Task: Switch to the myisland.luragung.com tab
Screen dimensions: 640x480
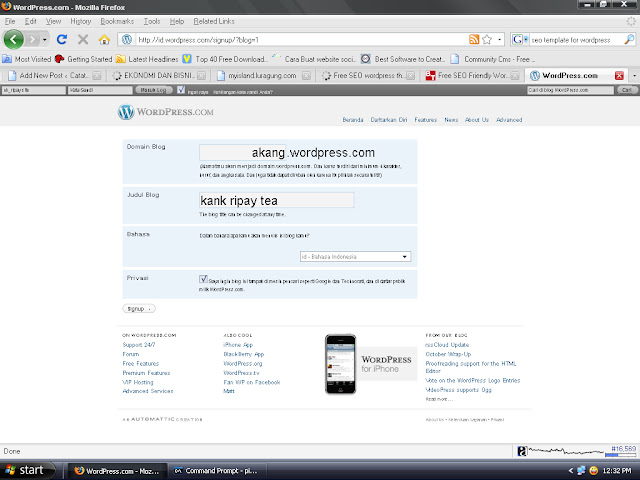Action: click(263, 76)
